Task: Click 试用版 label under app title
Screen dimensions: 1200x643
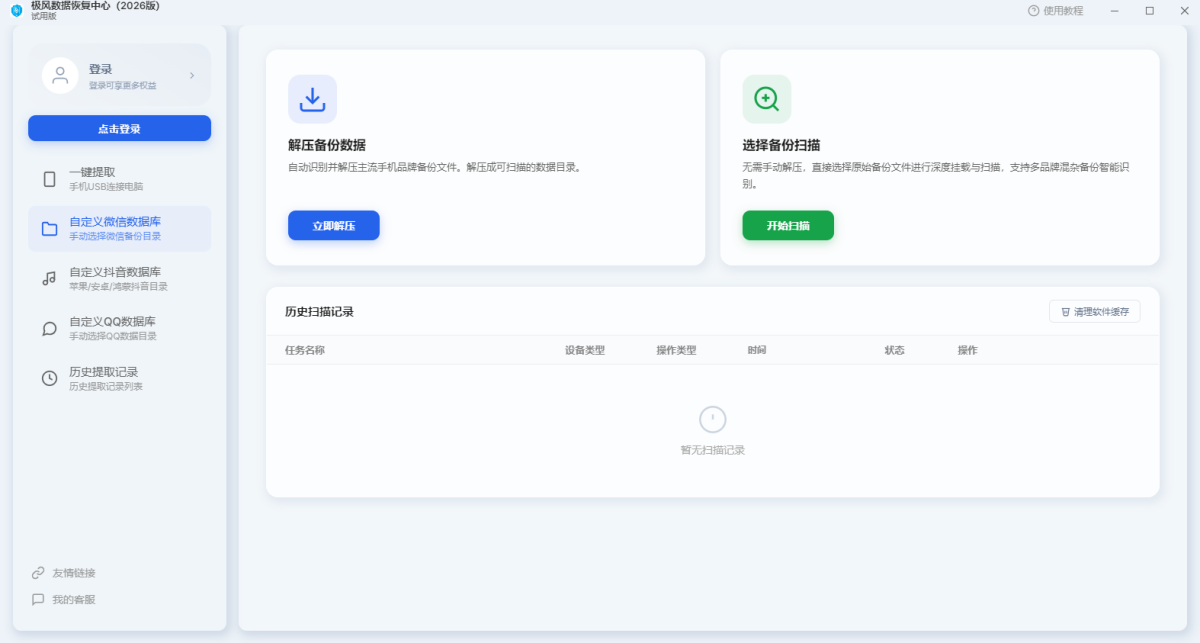Action: 44,17
